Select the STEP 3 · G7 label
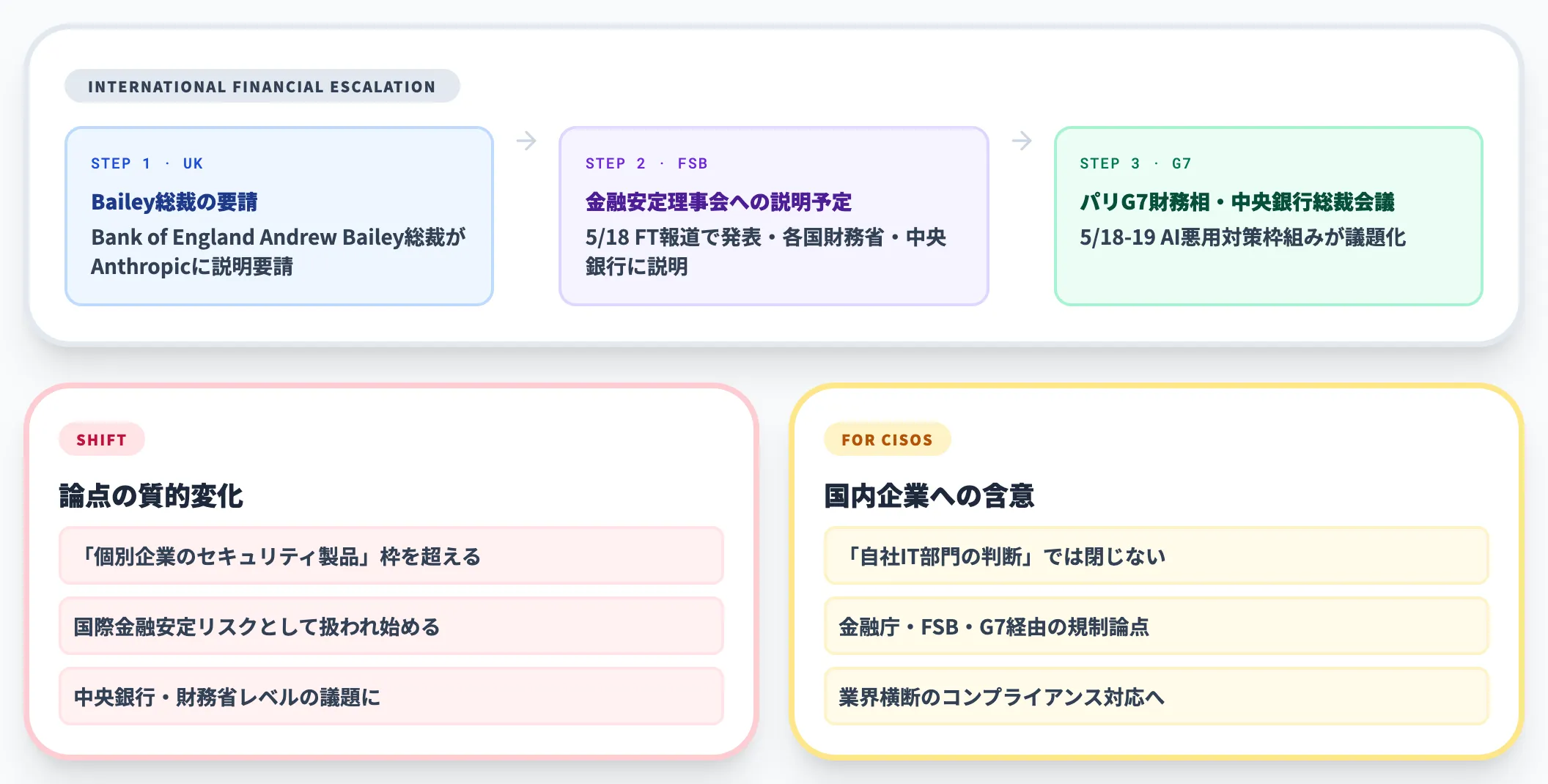Screen dimensions: 1548x784 pyautogui.click(x=1135, y=163)
